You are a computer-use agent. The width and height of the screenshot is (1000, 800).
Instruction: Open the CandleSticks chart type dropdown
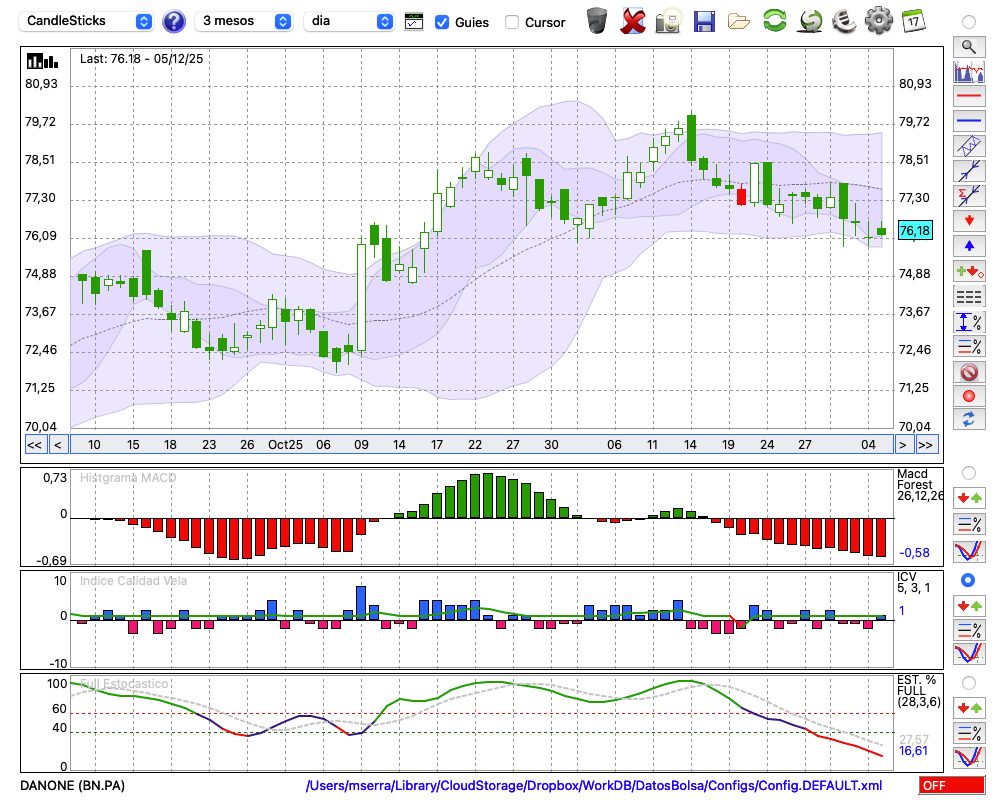87,21
